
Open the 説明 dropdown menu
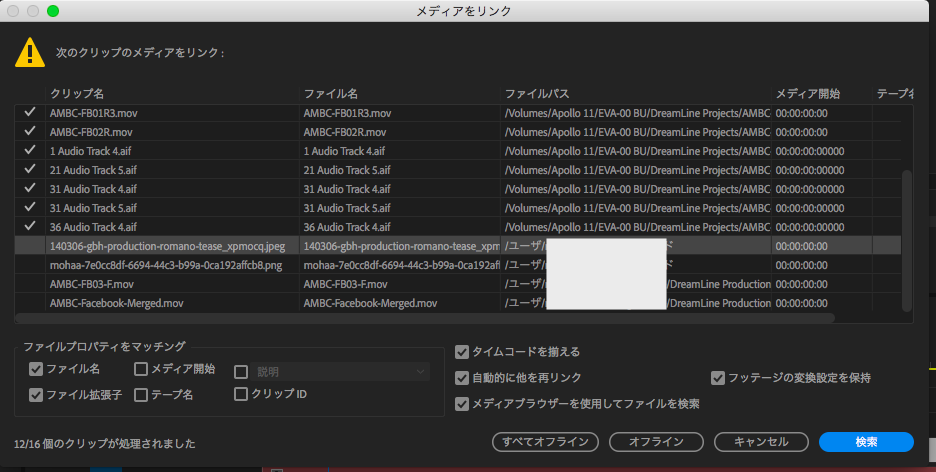[340, 372]
